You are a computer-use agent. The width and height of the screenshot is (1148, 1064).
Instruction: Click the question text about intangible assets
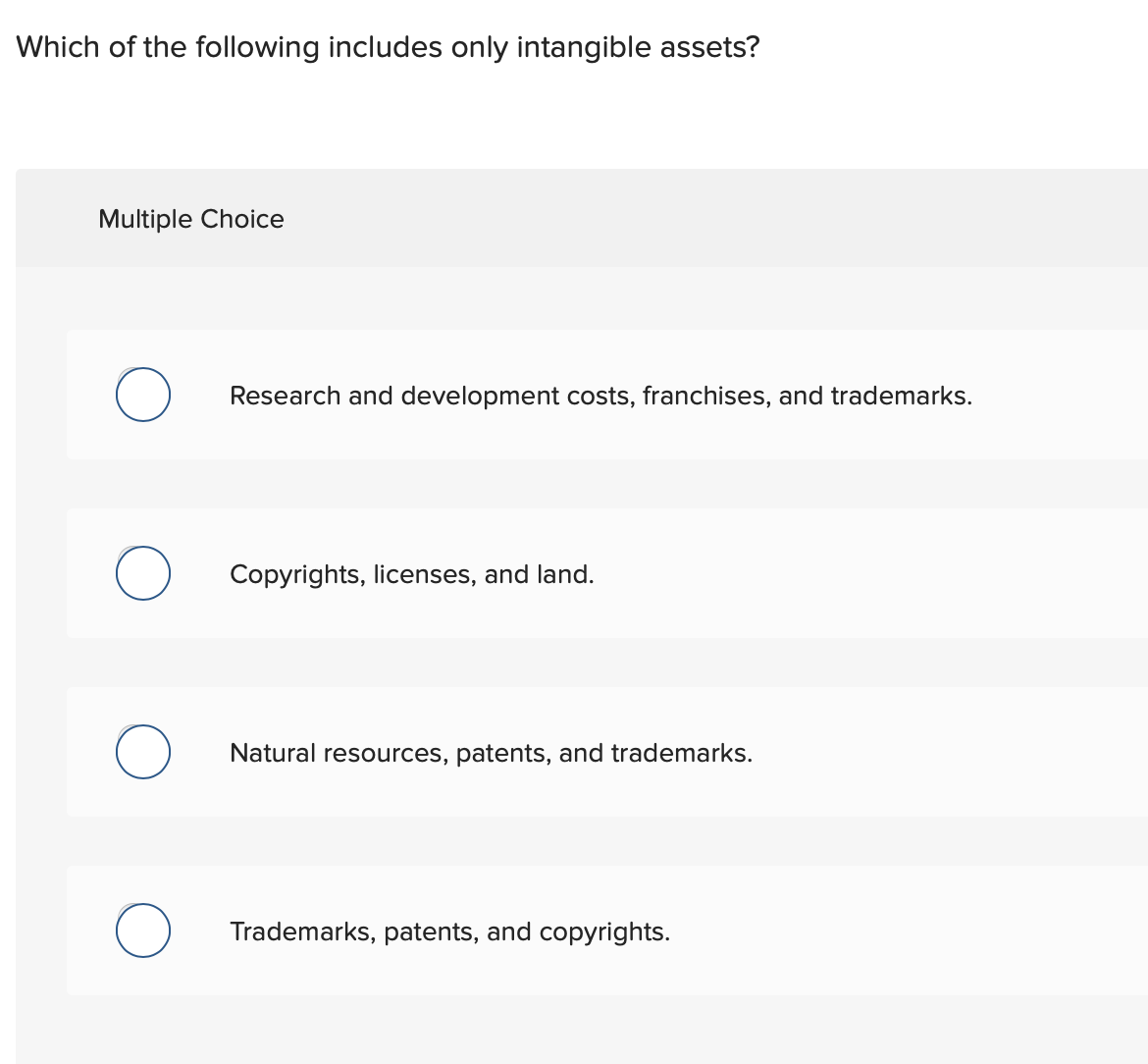coord(387,46)
